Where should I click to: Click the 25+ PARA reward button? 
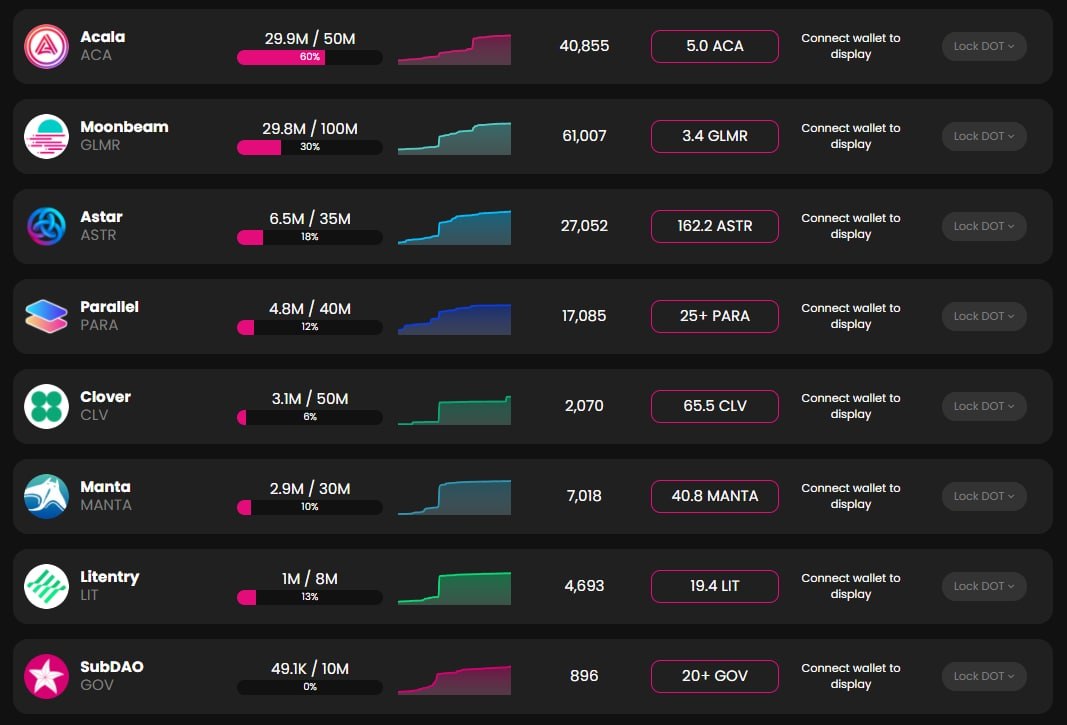point(715,316)
